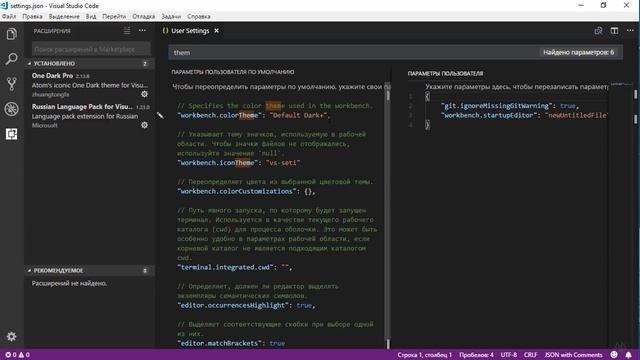Open gear menu for Russian Language Pack
The height and width of the screenshot is (360, 640).
point(144,125)
